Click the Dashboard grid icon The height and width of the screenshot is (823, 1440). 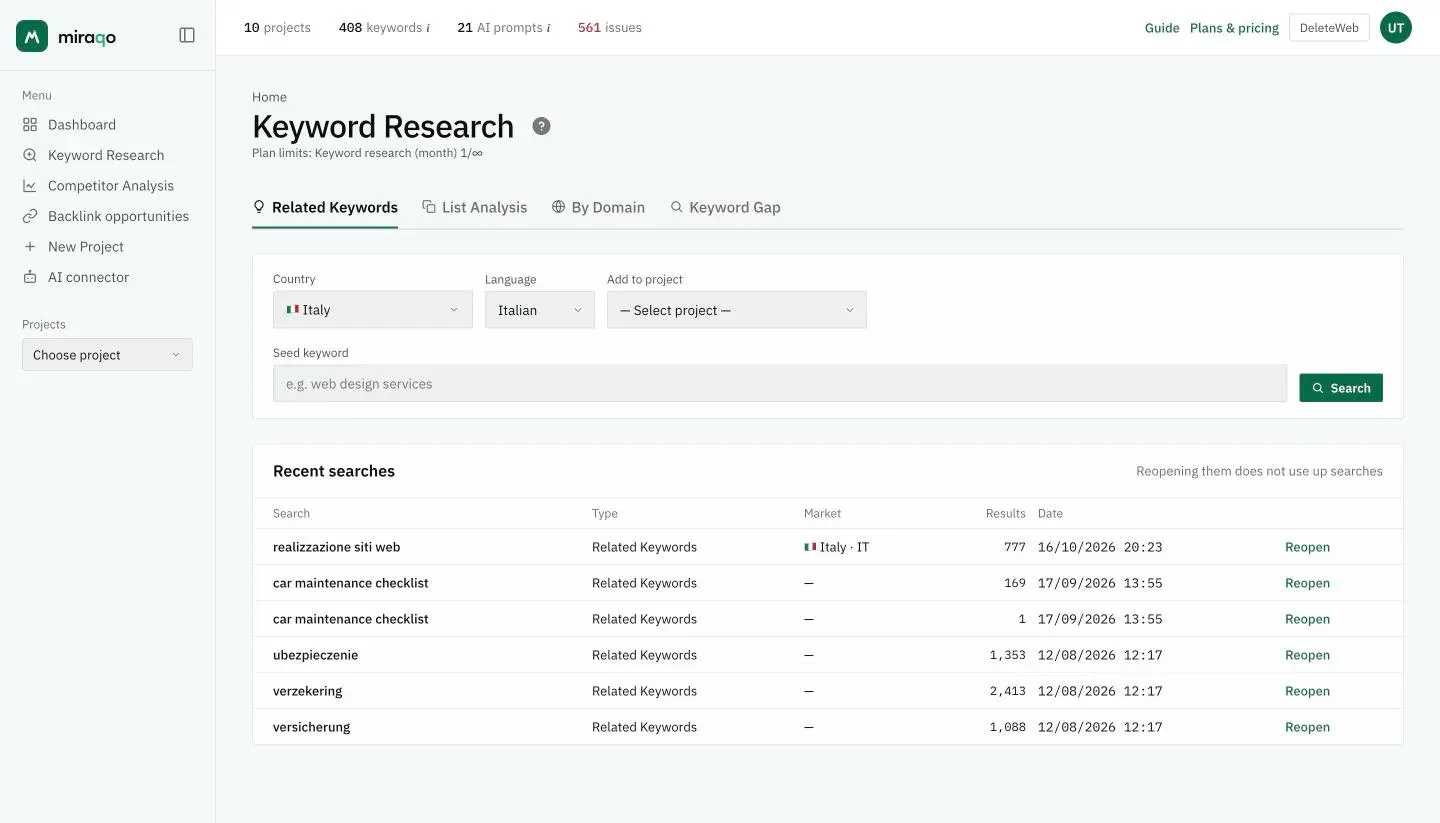[30, 125]
